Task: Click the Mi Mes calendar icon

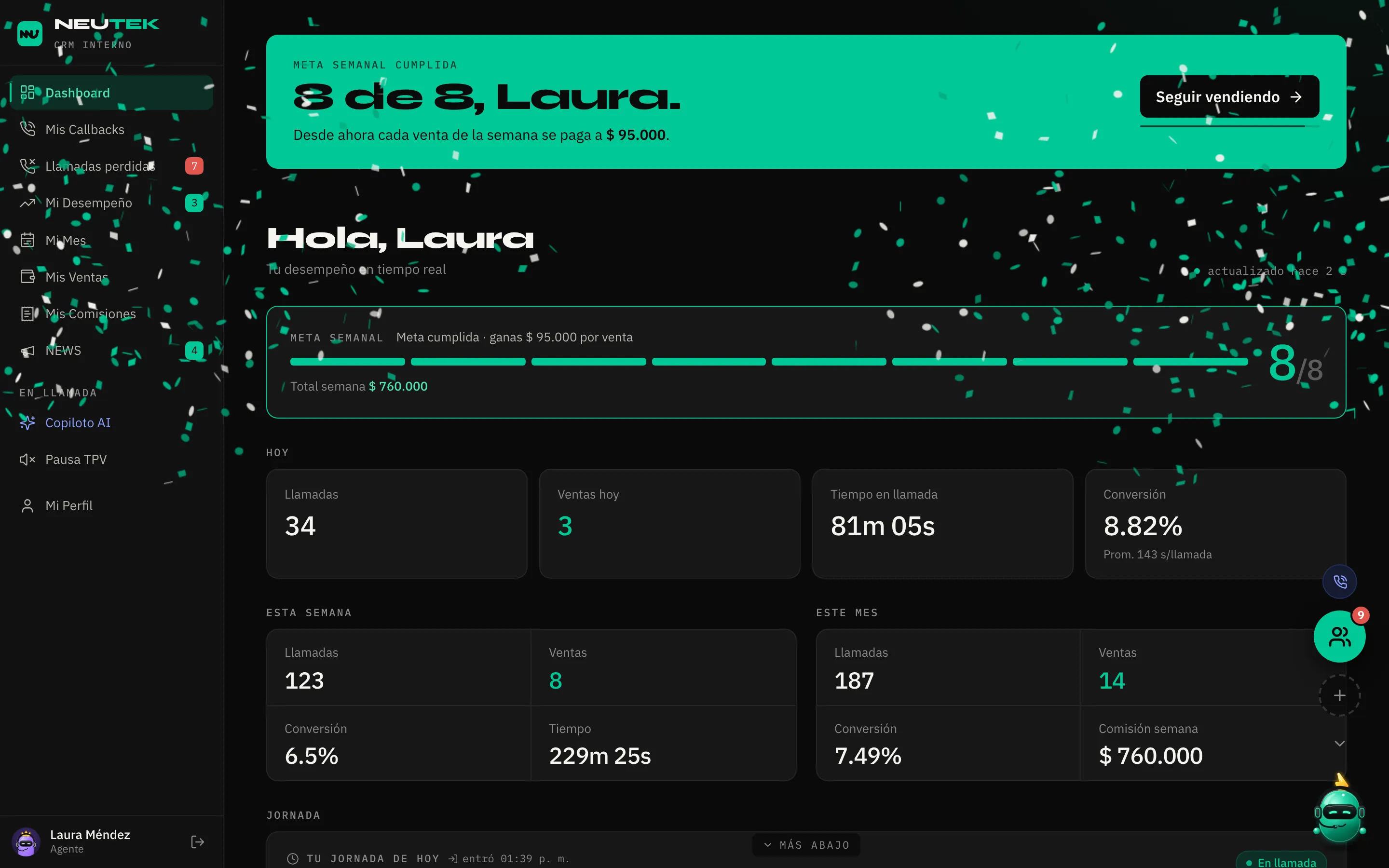Action: [27, 240]
